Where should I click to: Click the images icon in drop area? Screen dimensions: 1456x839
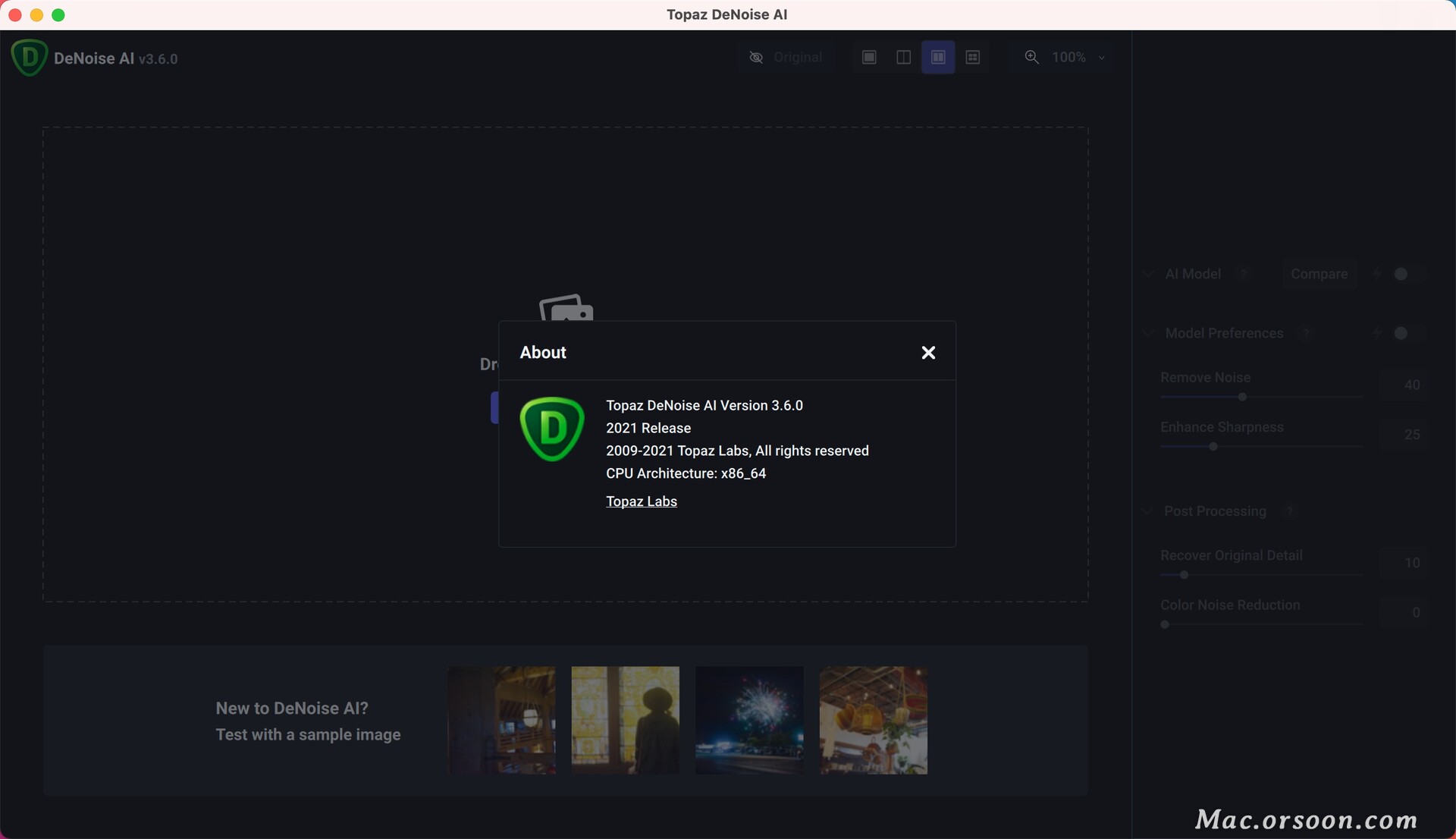click(x=566, y=307)
